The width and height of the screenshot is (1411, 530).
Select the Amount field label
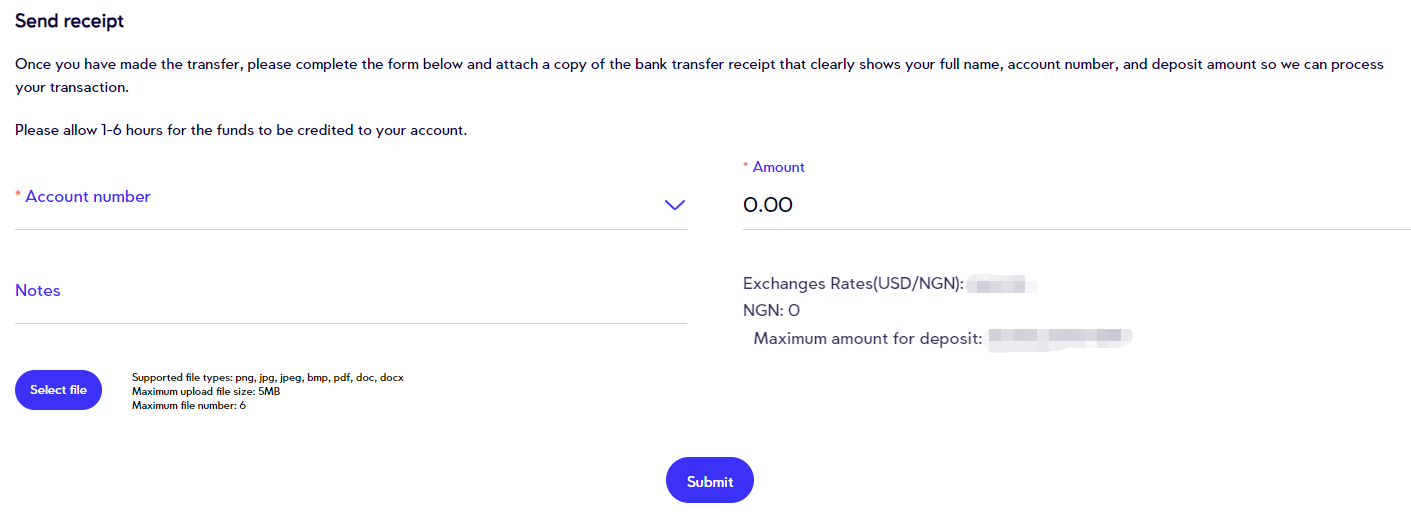pyautogui.click(x=779, y=167)
